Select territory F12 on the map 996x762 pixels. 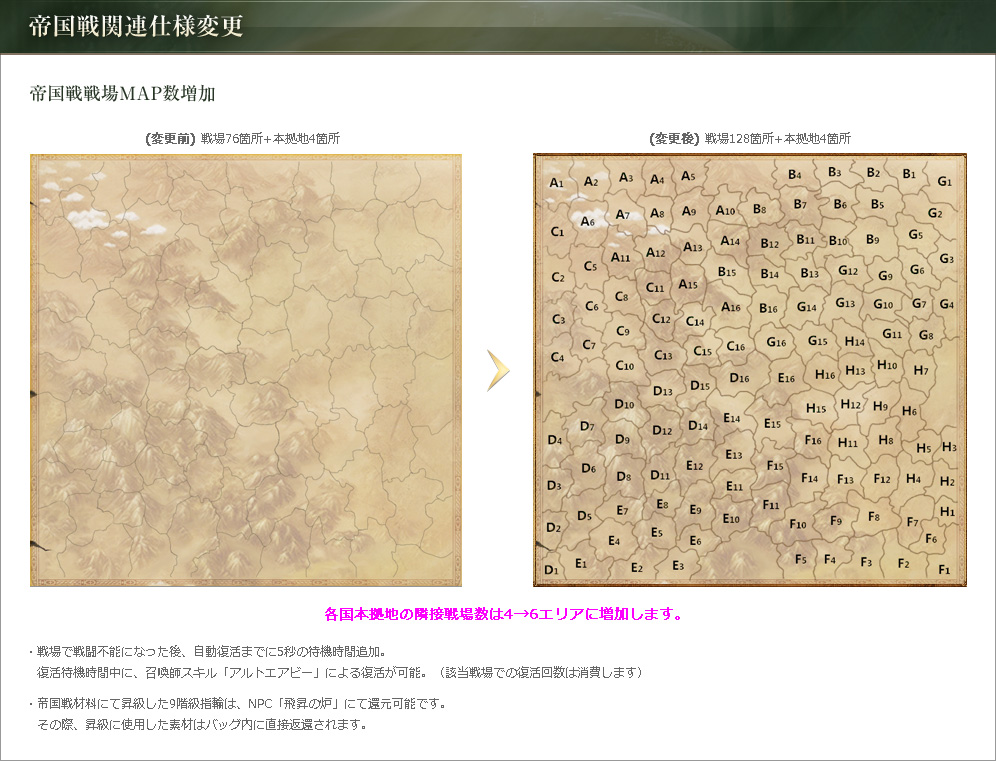882,478
